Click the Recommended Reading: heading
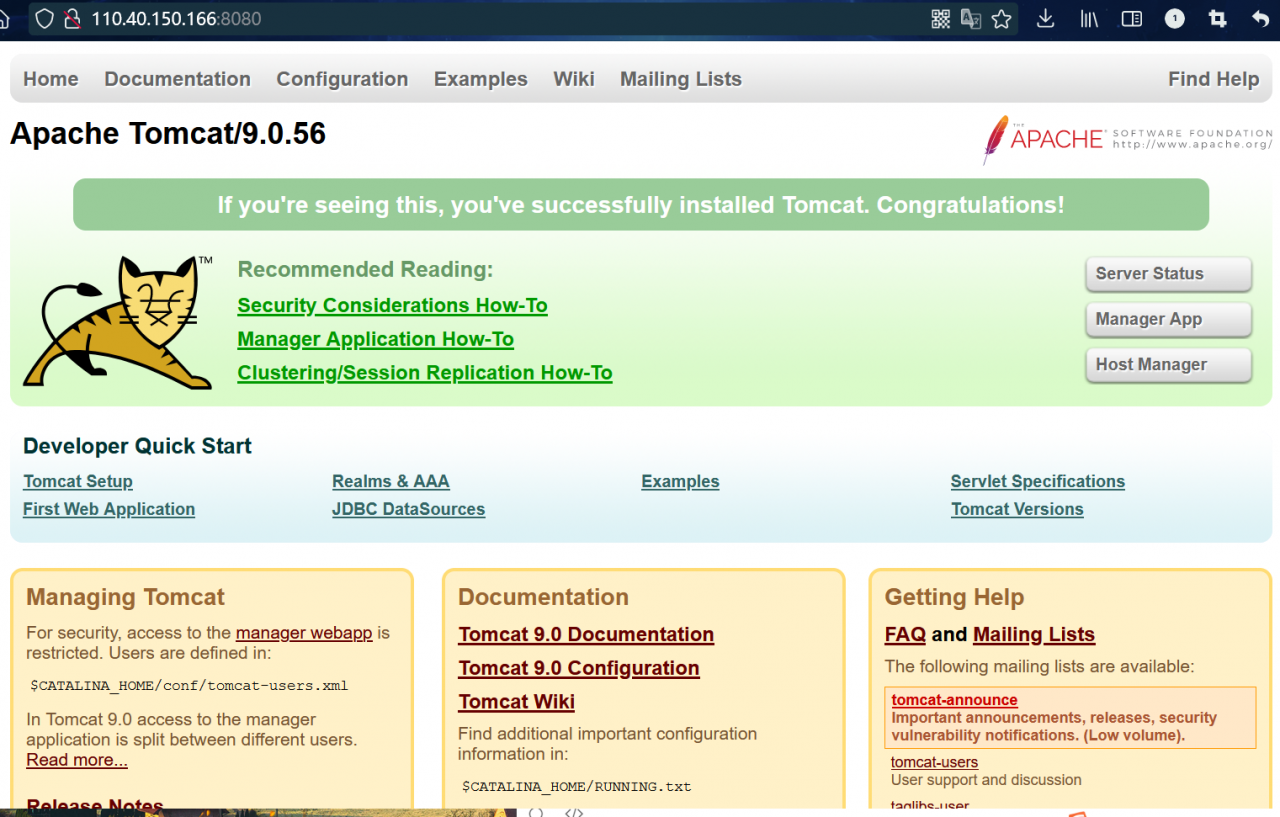Screen dimensions: 1280x817 point(365,269)
